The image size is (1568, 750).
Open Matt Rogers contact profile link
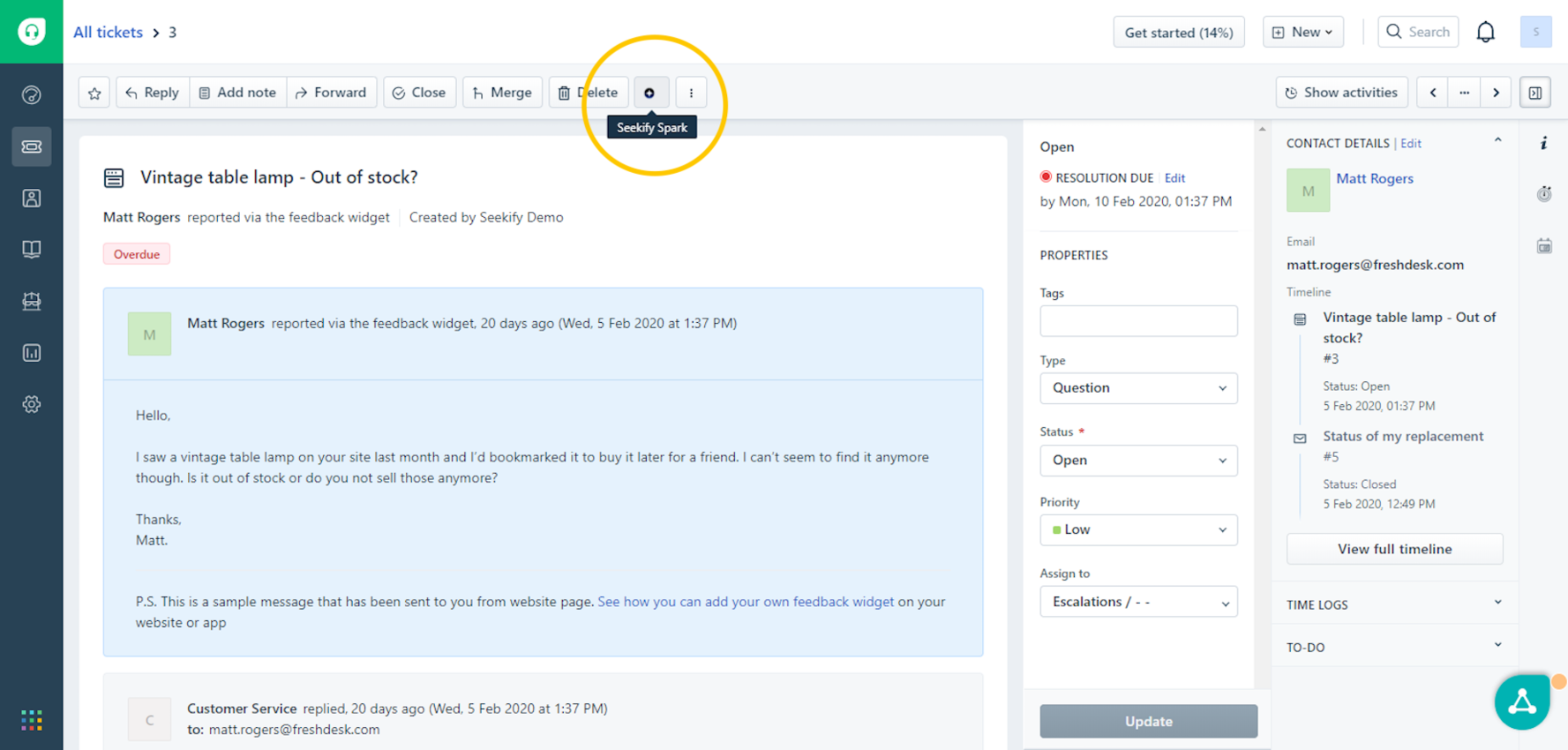pyautogui.click(x=1374, y=178)
